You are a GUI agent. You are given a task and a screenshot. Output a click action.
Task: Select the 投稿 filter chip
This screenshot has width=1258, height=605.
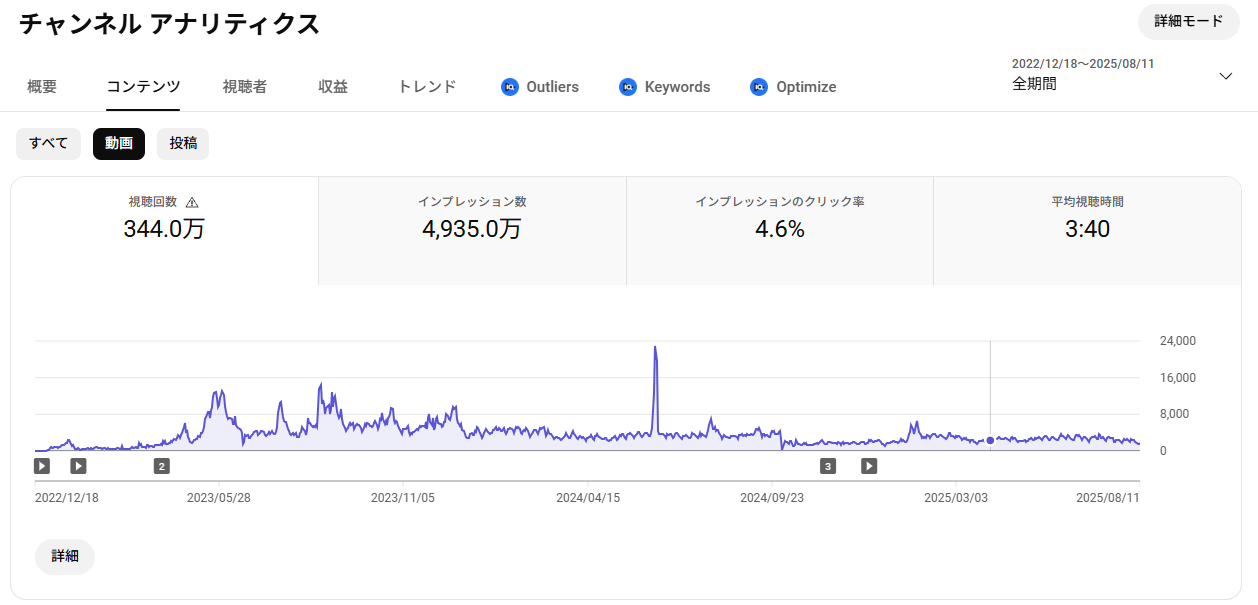pyautogui.click(x=183, y=144)
